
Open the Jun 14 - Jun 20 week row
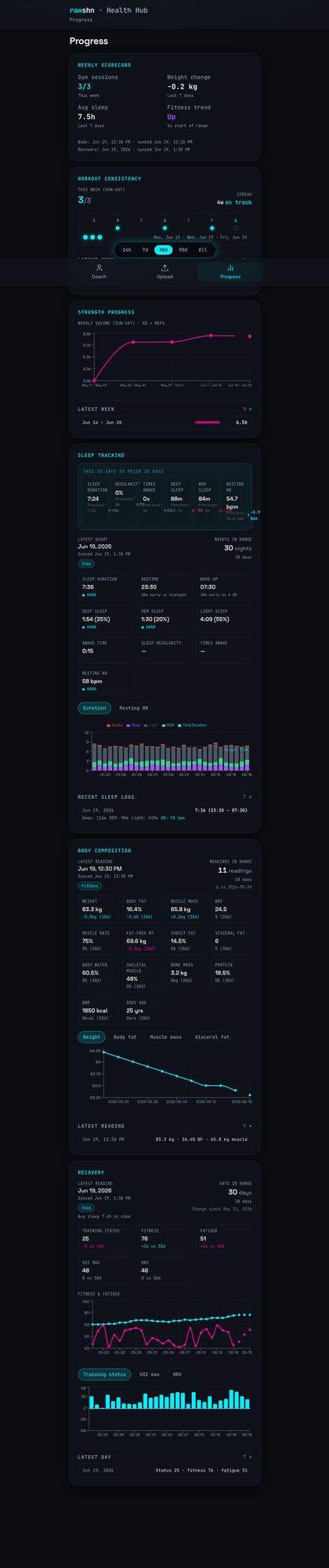[164, 423]
